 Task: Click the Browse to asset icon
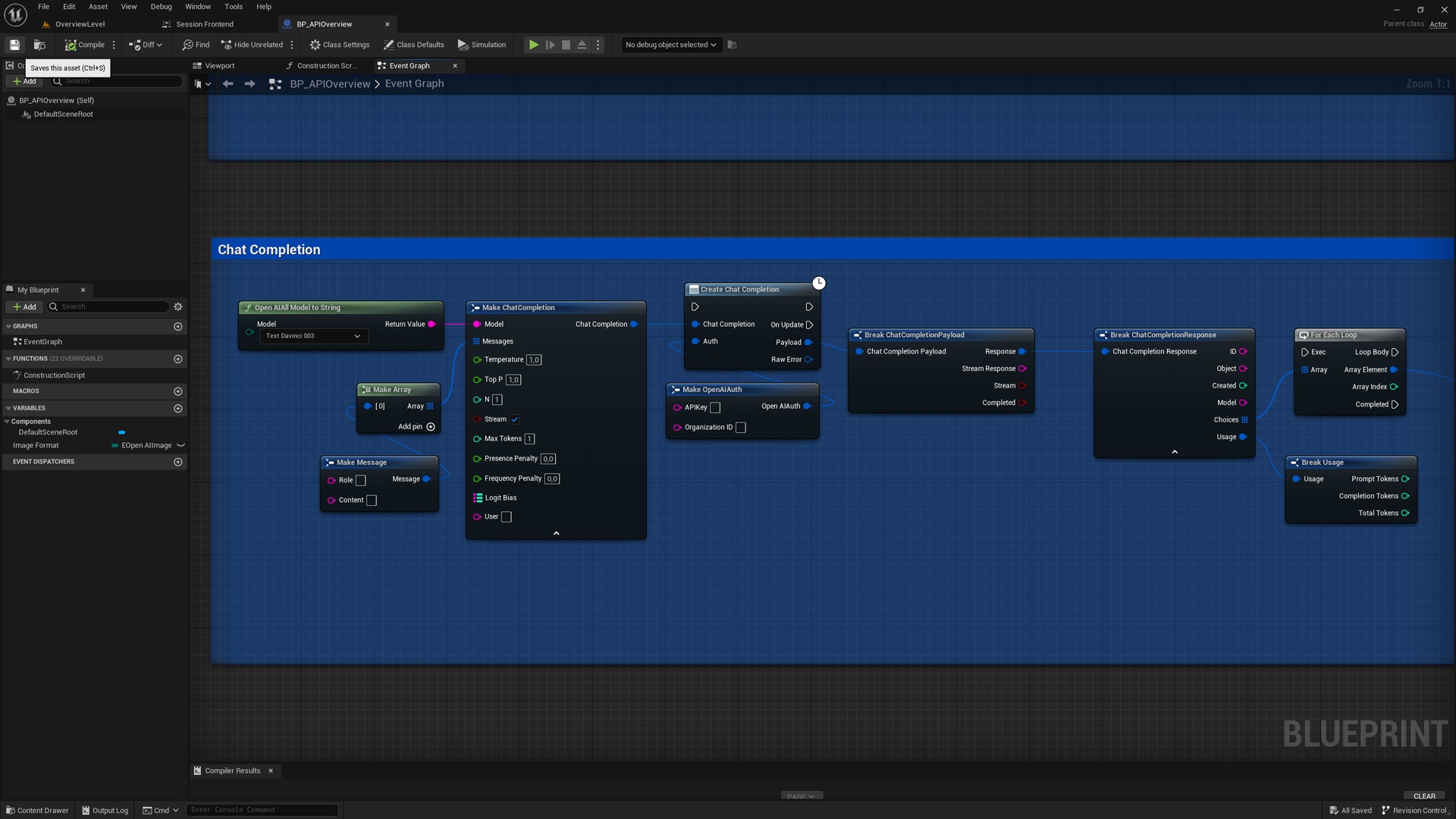click(x=39, y=45)
